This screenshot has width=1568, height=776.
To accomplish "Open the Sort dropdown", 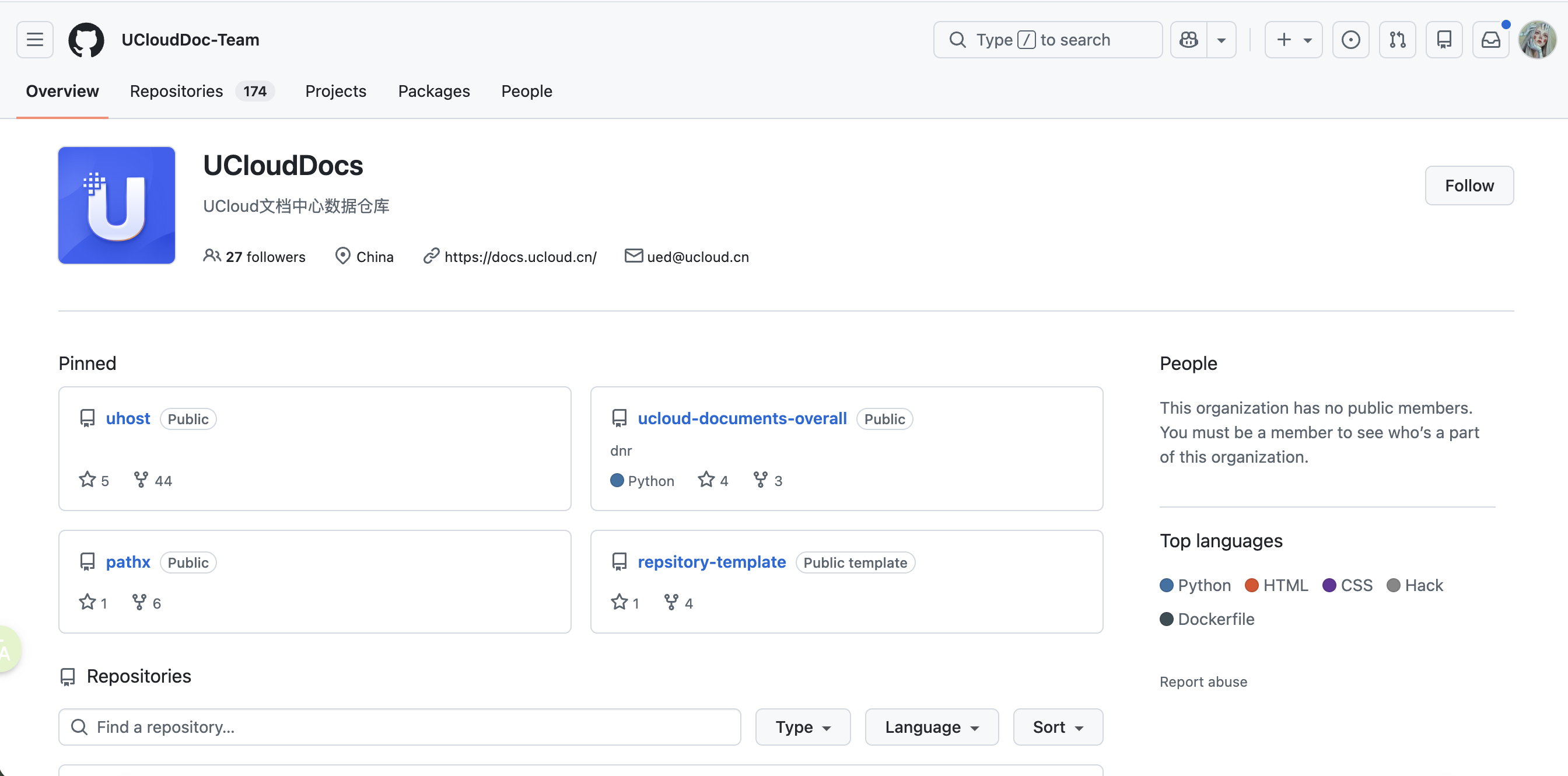I will point(1058,727).
